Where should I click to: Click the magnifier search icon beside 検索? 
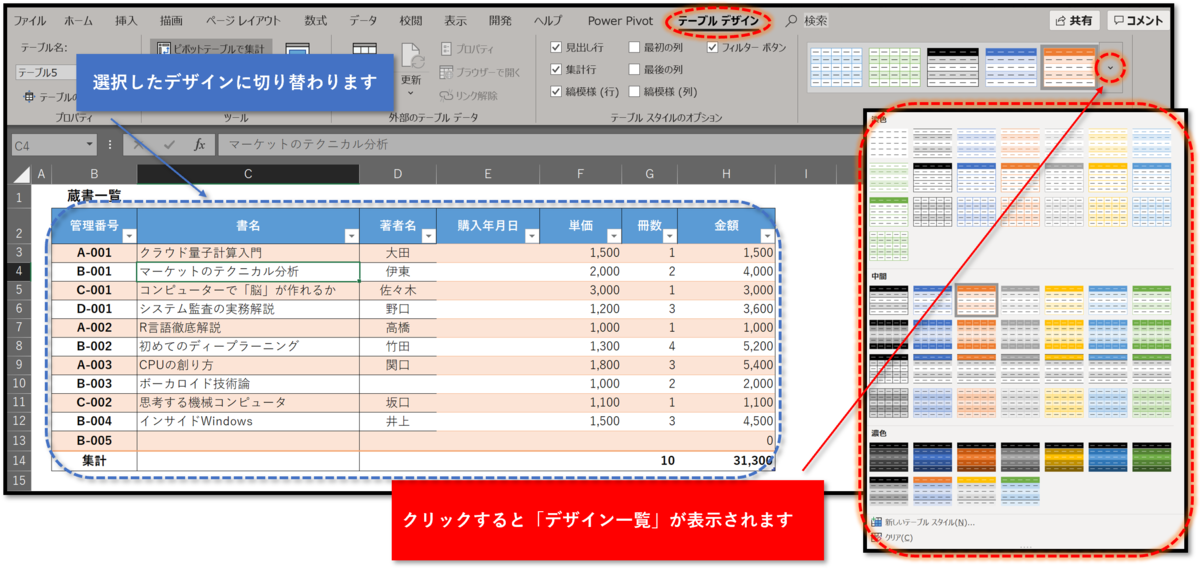pyautogui.click(x=792, y=20)
